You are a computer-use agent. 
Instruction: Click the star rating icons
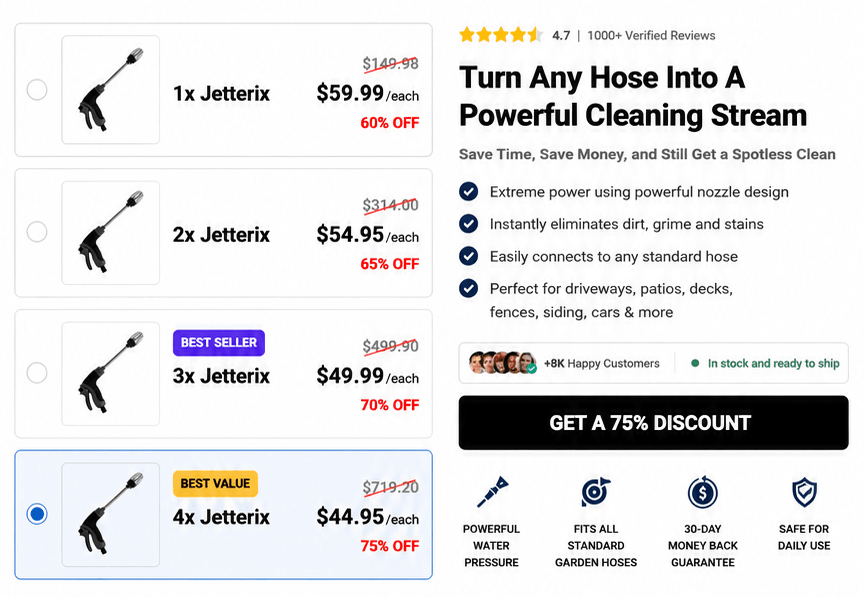pos(501,35)
